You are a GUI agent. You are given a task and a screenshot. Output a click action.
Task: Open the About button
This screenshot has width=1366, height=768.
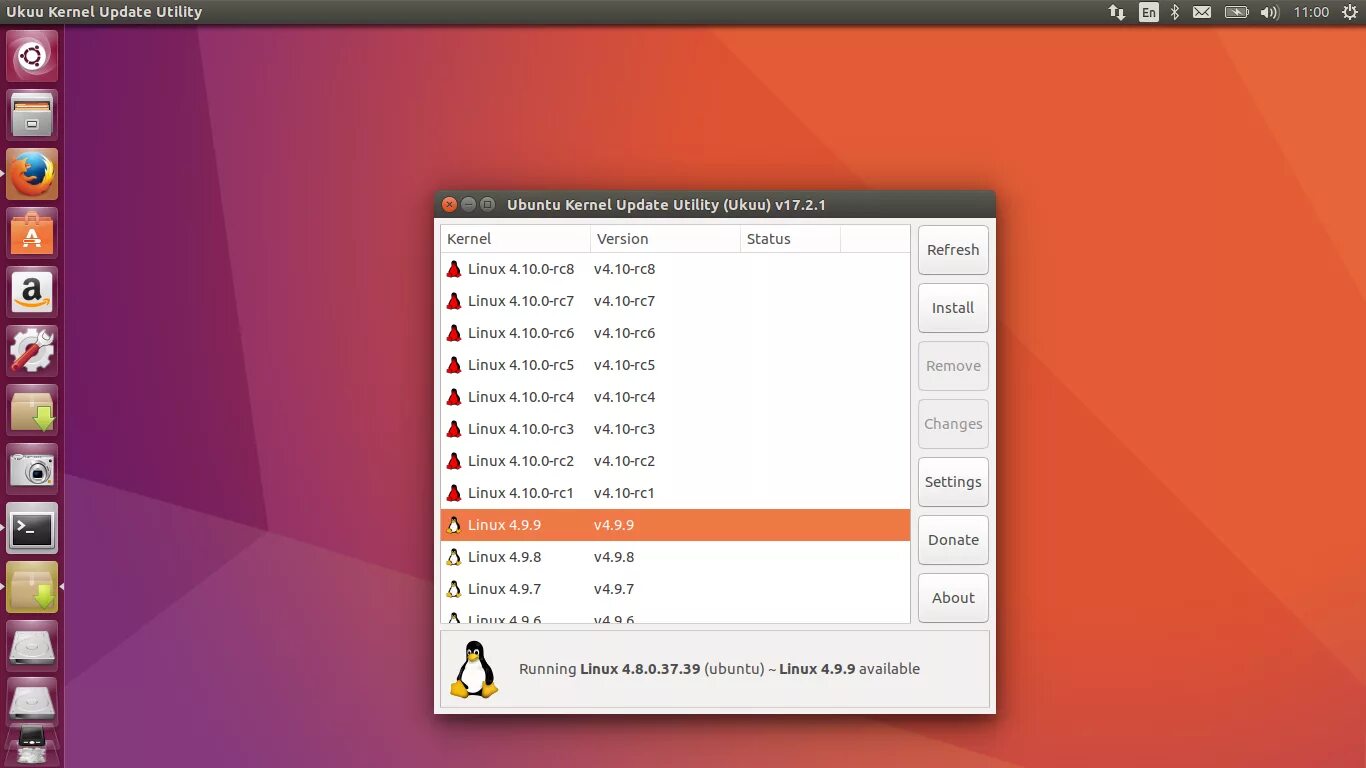click(x=953, y=598)
